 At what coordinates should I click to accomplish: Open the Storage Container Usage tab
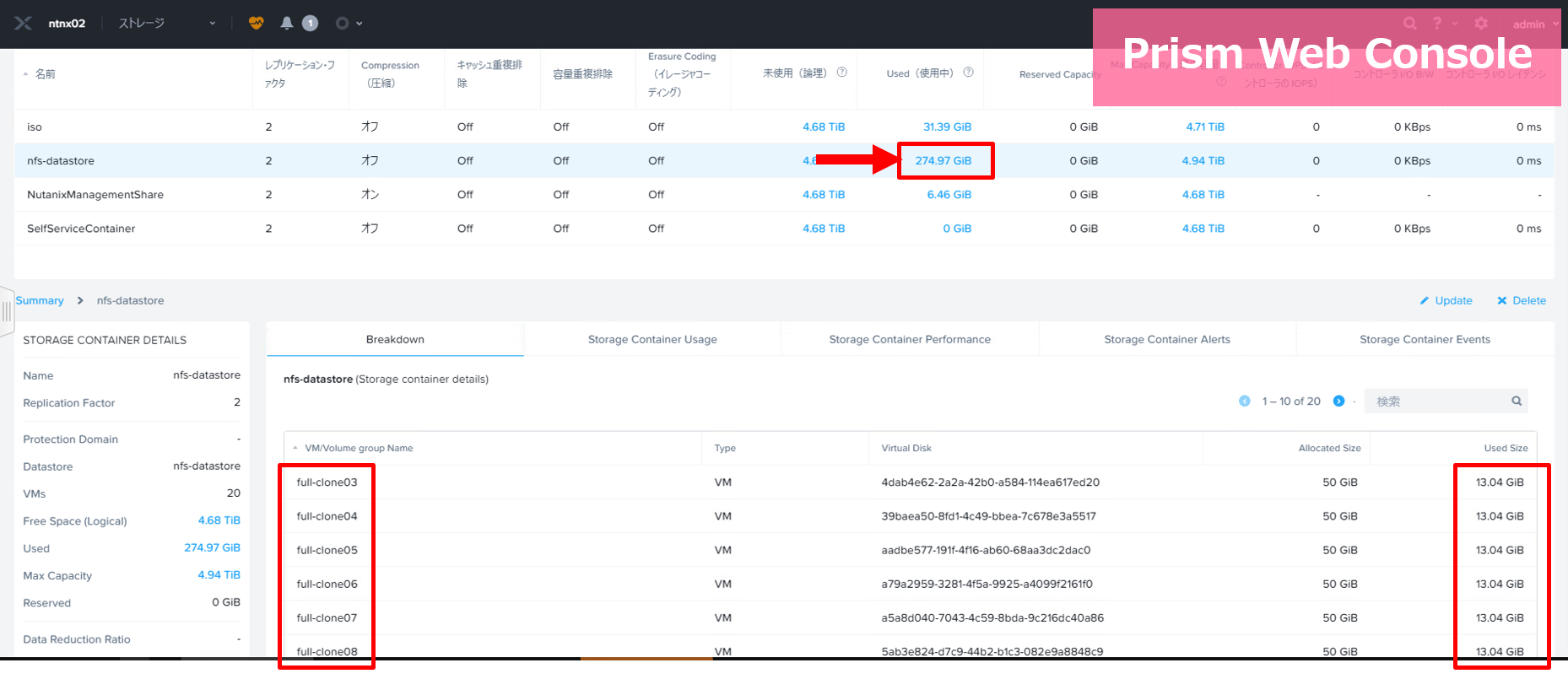[652, 340]
